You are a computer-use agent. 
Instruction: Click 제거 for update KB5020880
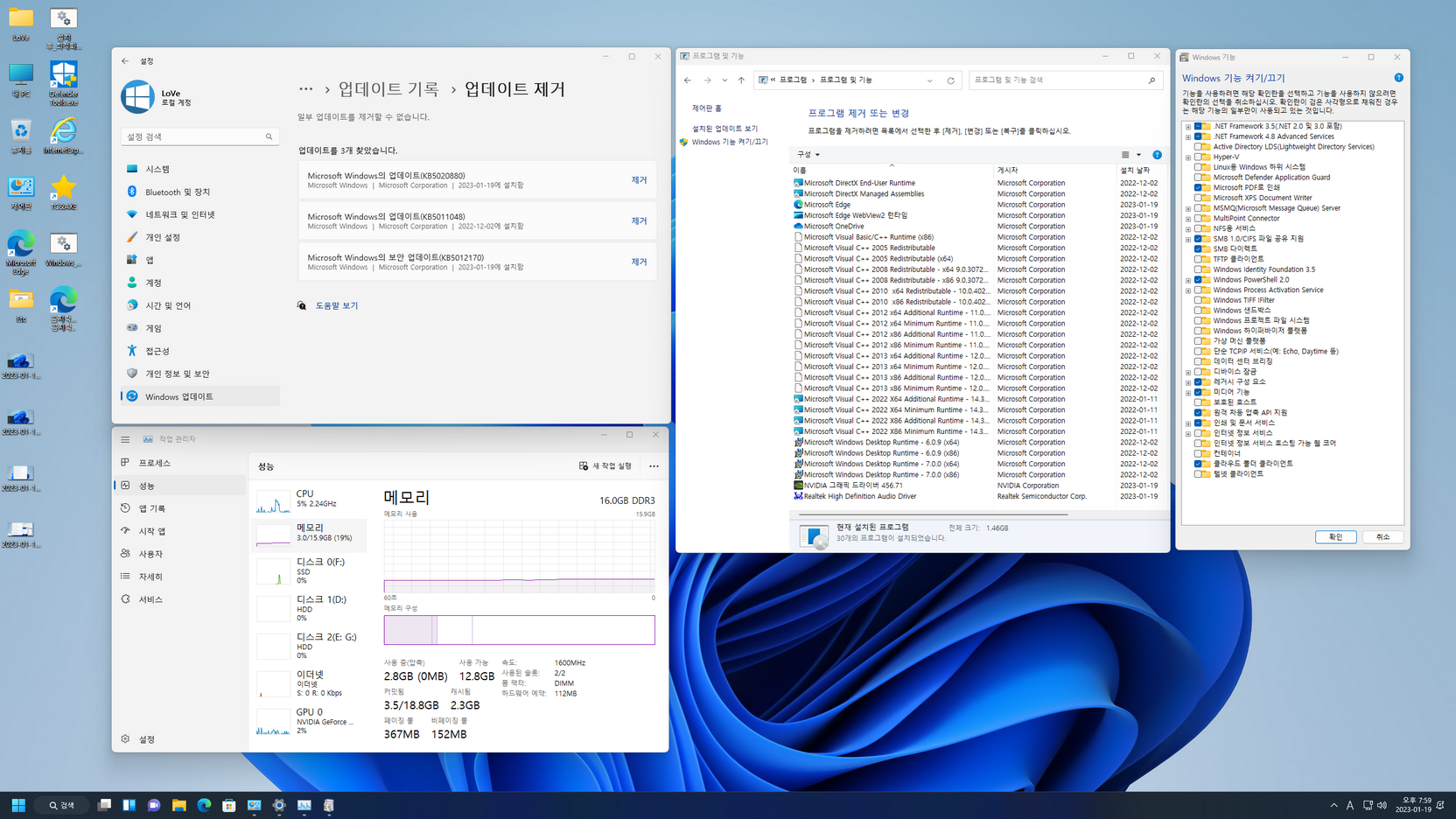click(x=639, y=180)
